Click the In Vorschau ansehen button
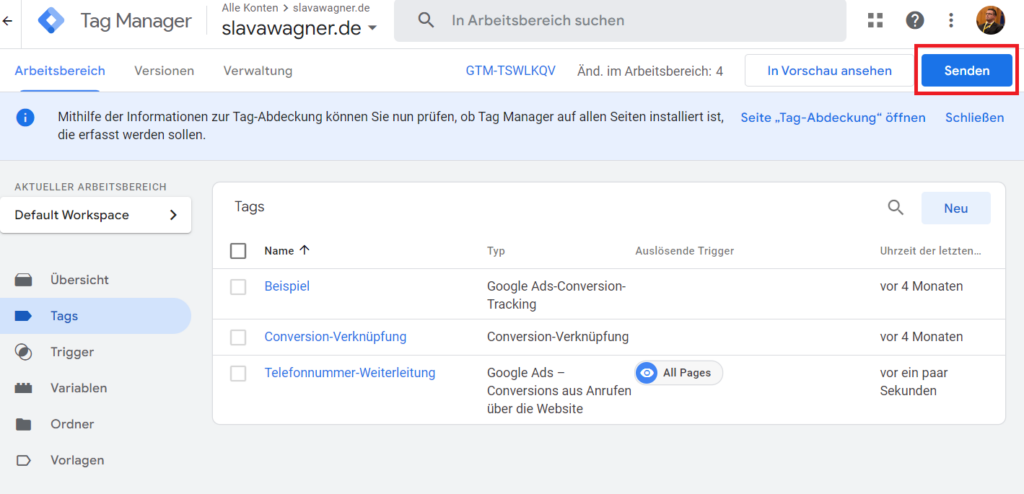This screenshot has height=494, width=1024. coord(829,71)
